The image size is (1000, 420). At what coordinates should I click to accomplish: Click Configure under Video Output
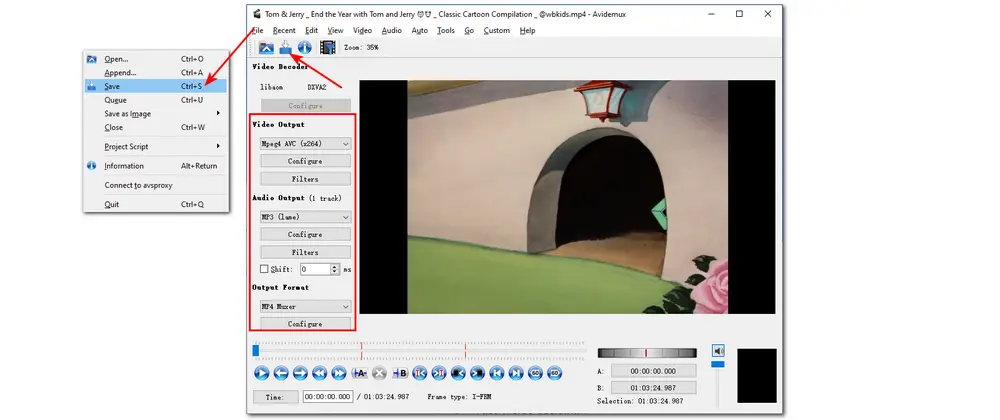click(x=305, y=161)
